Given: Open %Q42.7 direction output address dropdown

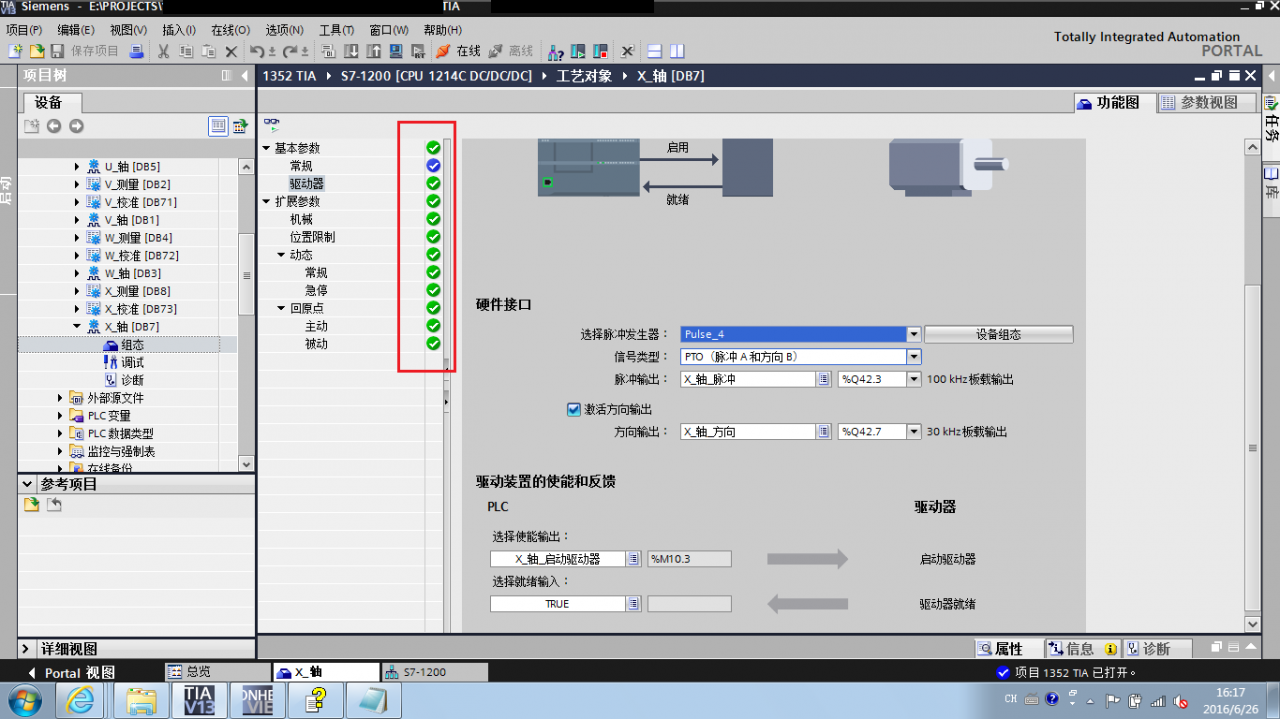Looking at the screenshot, I should click(913, 431).
